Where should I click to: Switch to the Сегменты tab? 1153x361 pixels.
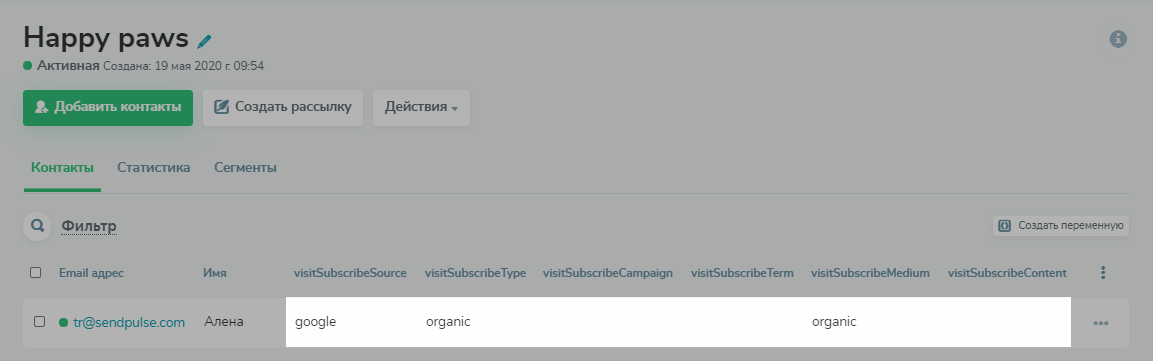(246, 168)
